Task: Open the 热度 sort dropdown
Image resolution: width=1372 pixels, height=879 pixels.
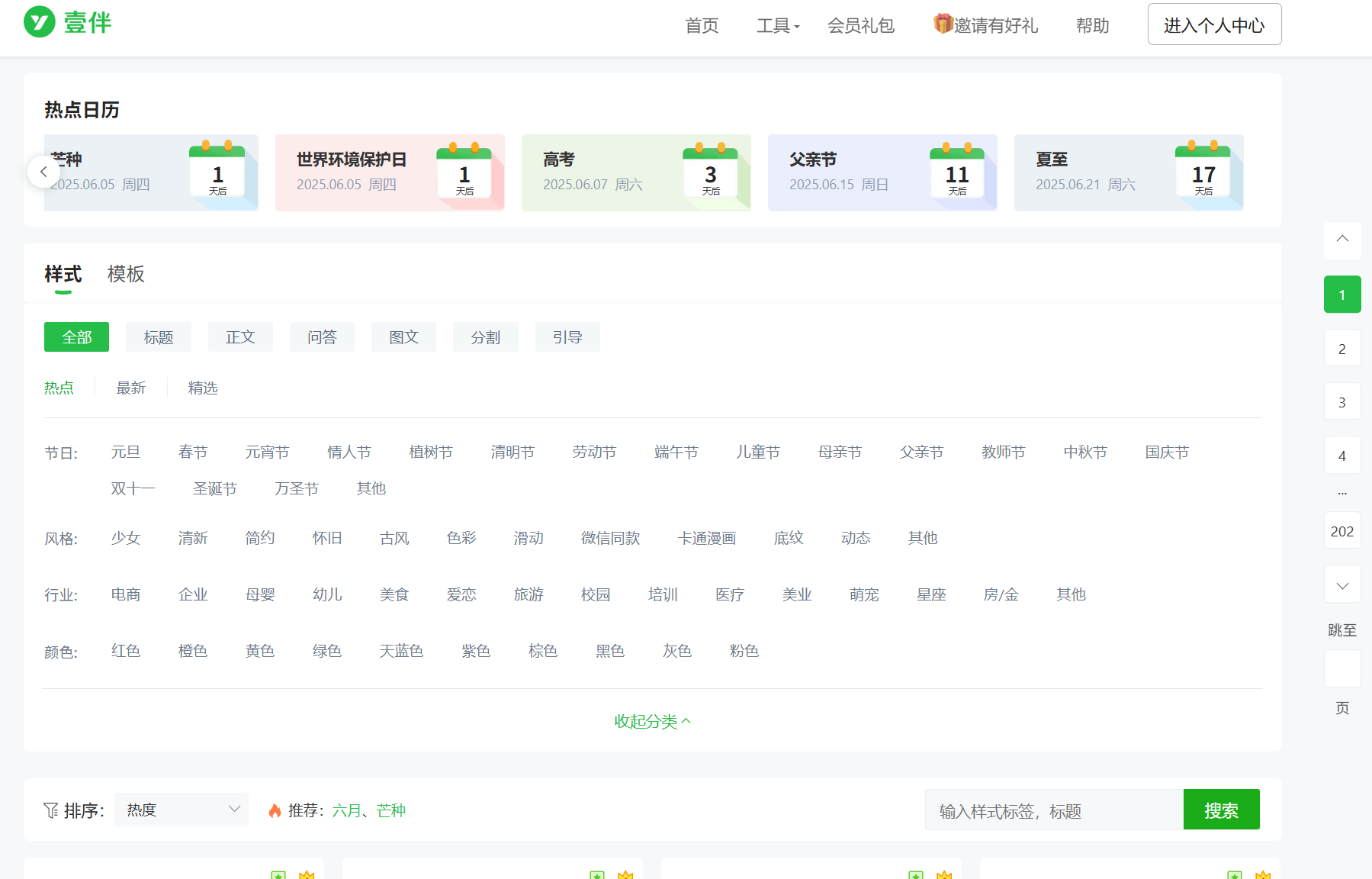Action: point(182,810)
